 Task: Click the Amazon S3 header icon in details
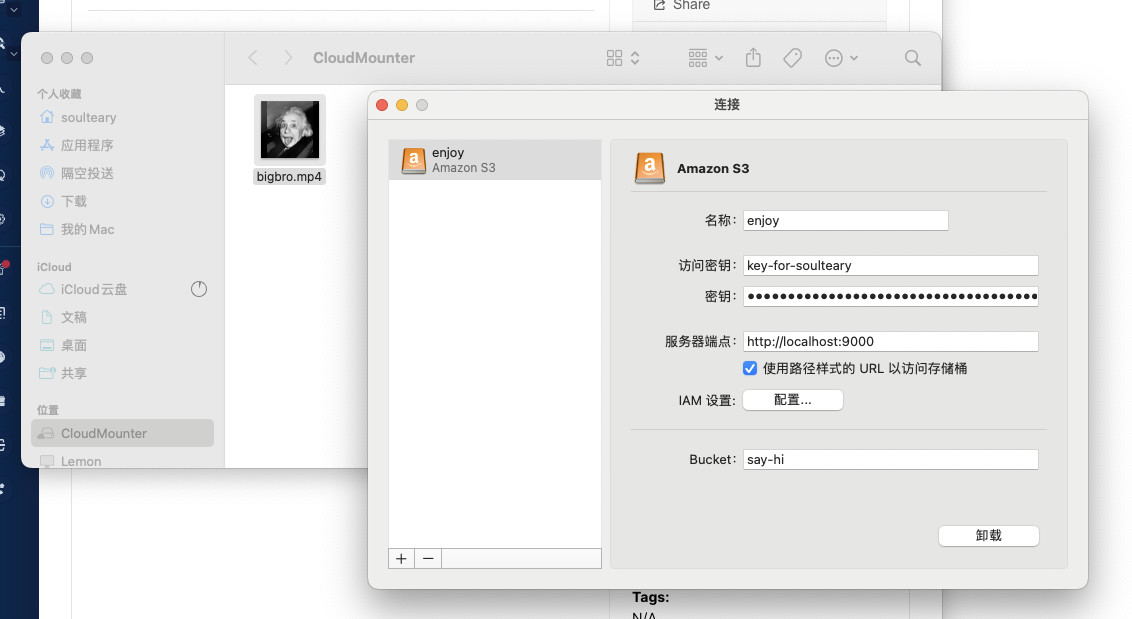click(650, 168)
